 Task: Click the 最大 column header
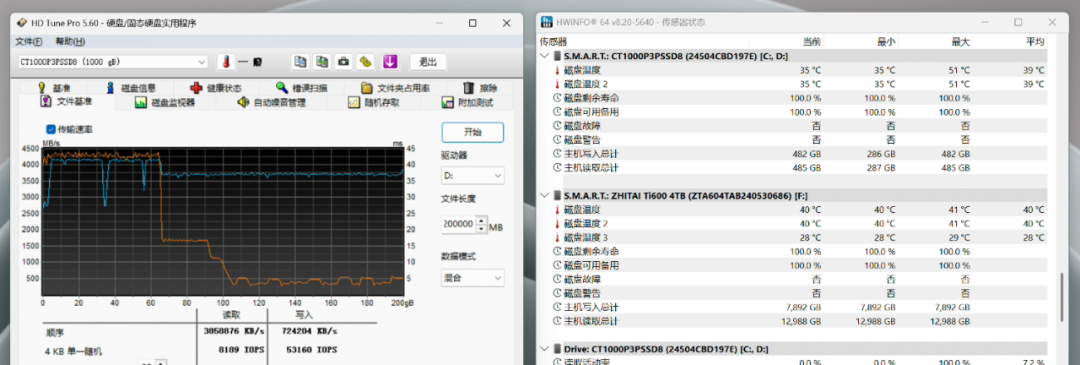[x=961, y=42]
